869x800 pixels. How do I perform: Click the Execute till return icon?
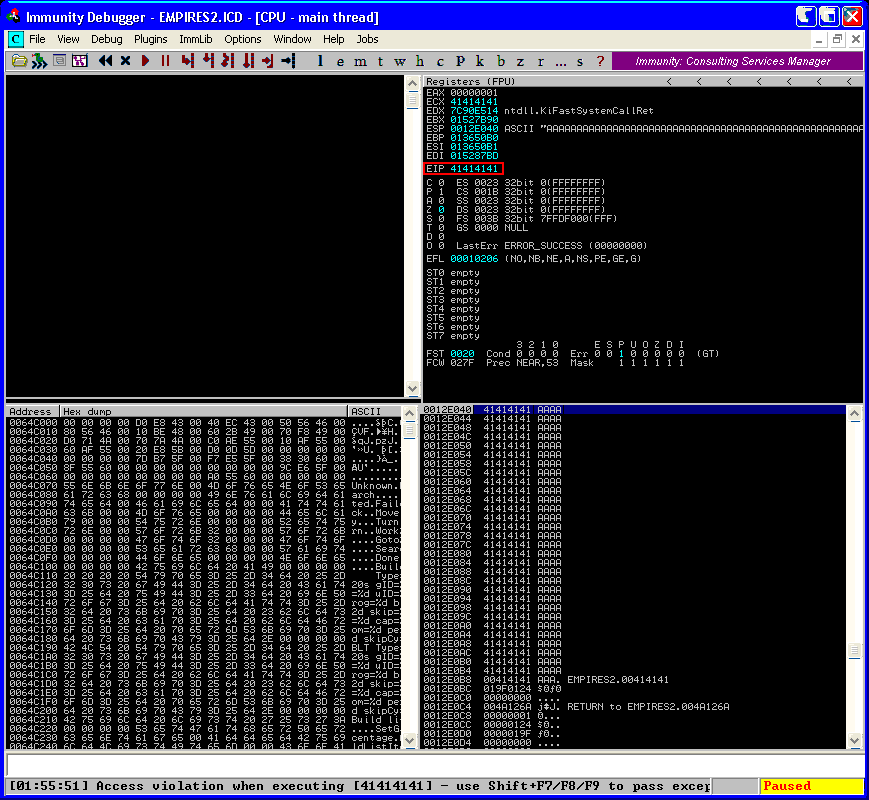pyautogui.click(x=268, y=61)
